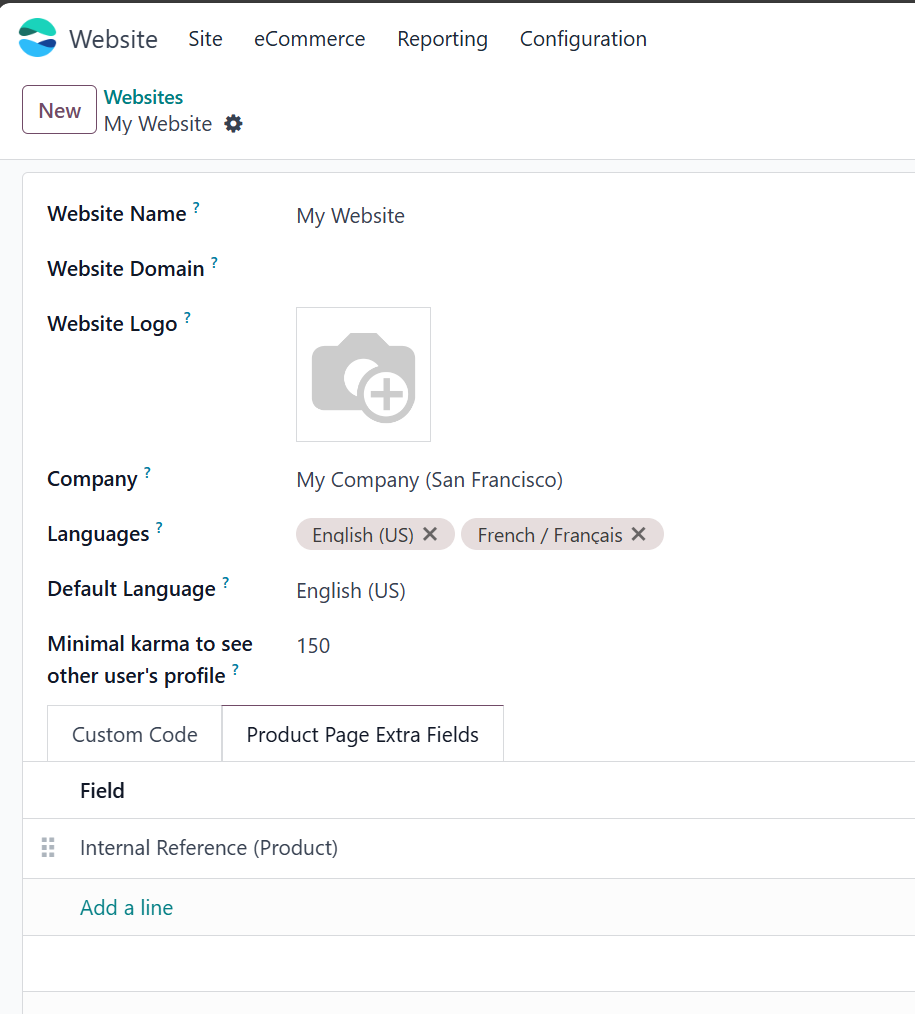
Task: Click the Website Logo camera placeholder
Action: click(x=363, y=374)
